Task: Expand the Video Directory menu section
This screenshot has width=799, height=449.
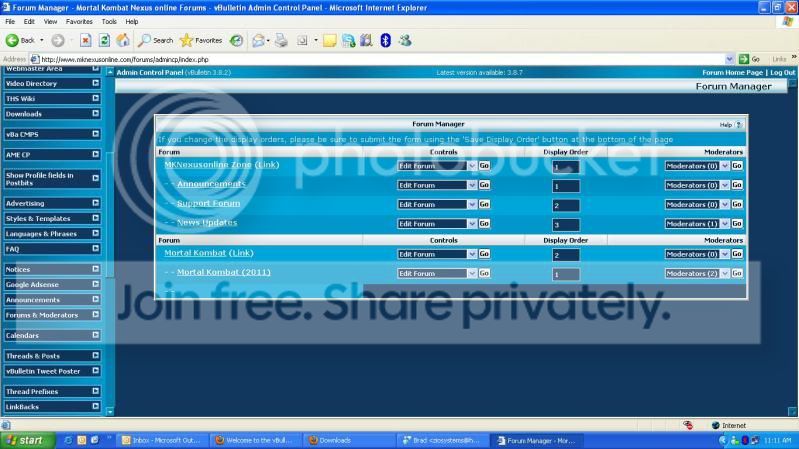Action: click(x=95, y=83)
